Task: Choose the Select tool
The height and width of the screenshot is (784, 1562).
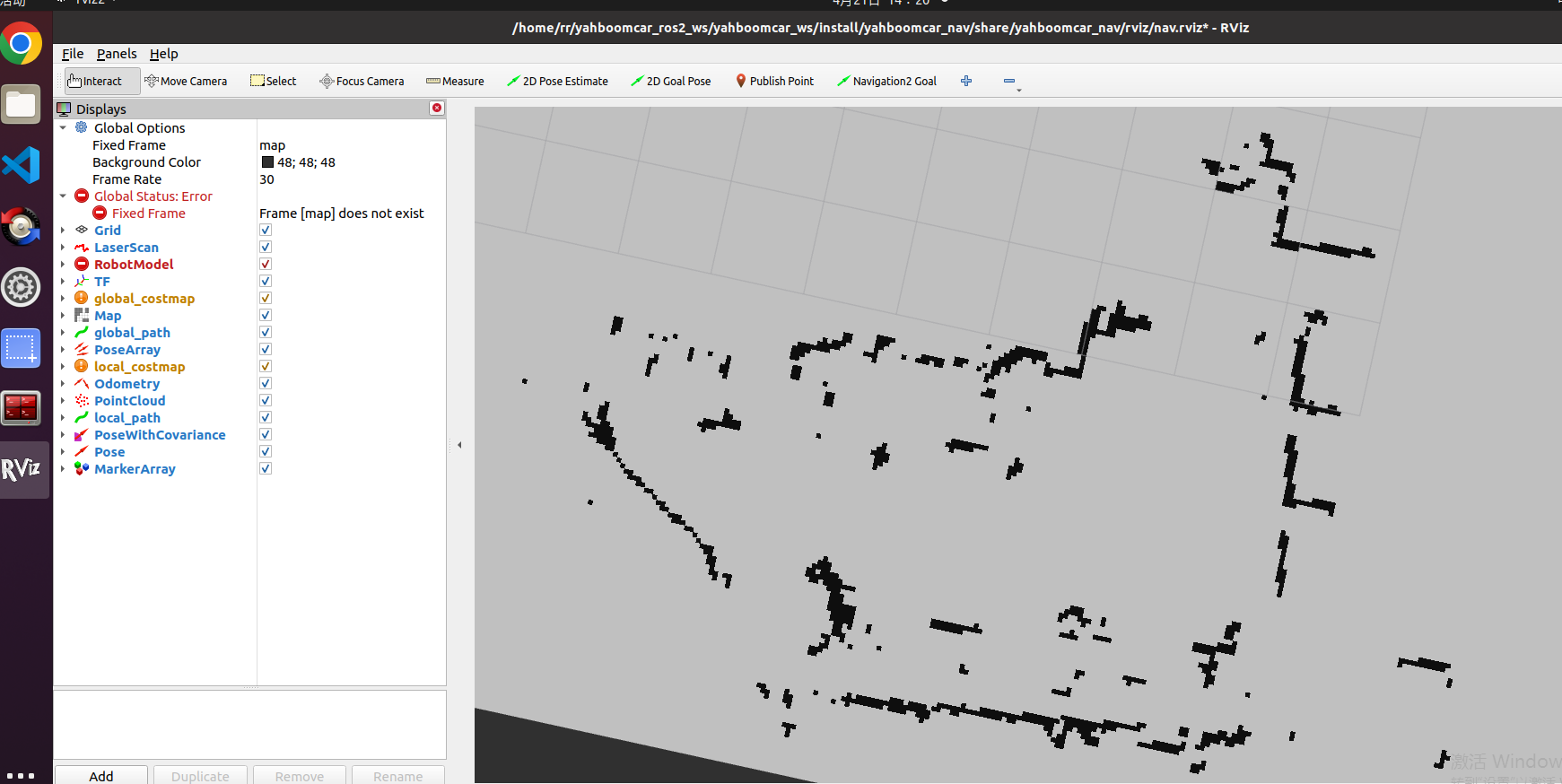Action: click(x=273, y=81)
